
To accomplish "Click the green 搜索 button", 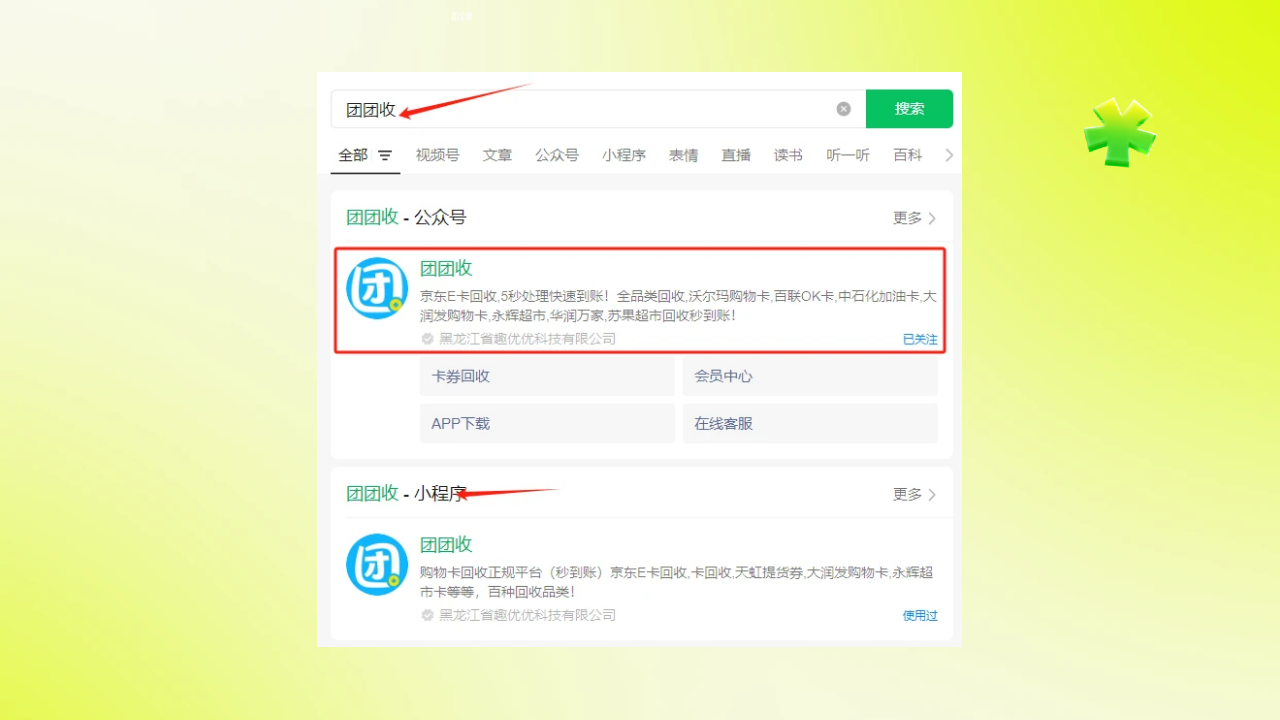I will pos(909,109).
